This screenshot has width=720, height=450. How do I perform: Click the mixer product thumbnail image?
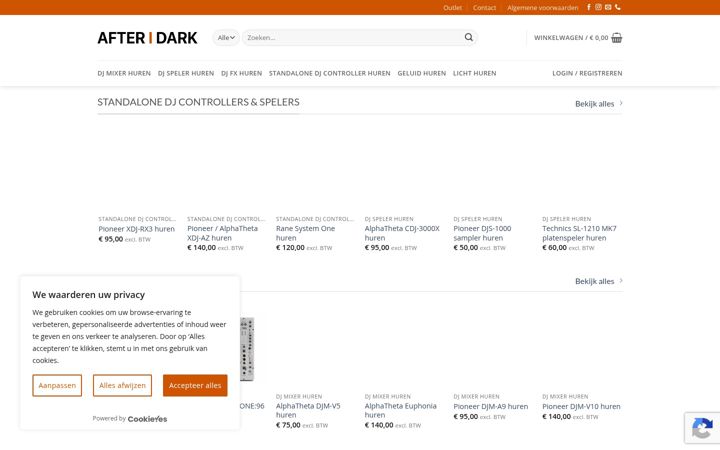[247, 349]
